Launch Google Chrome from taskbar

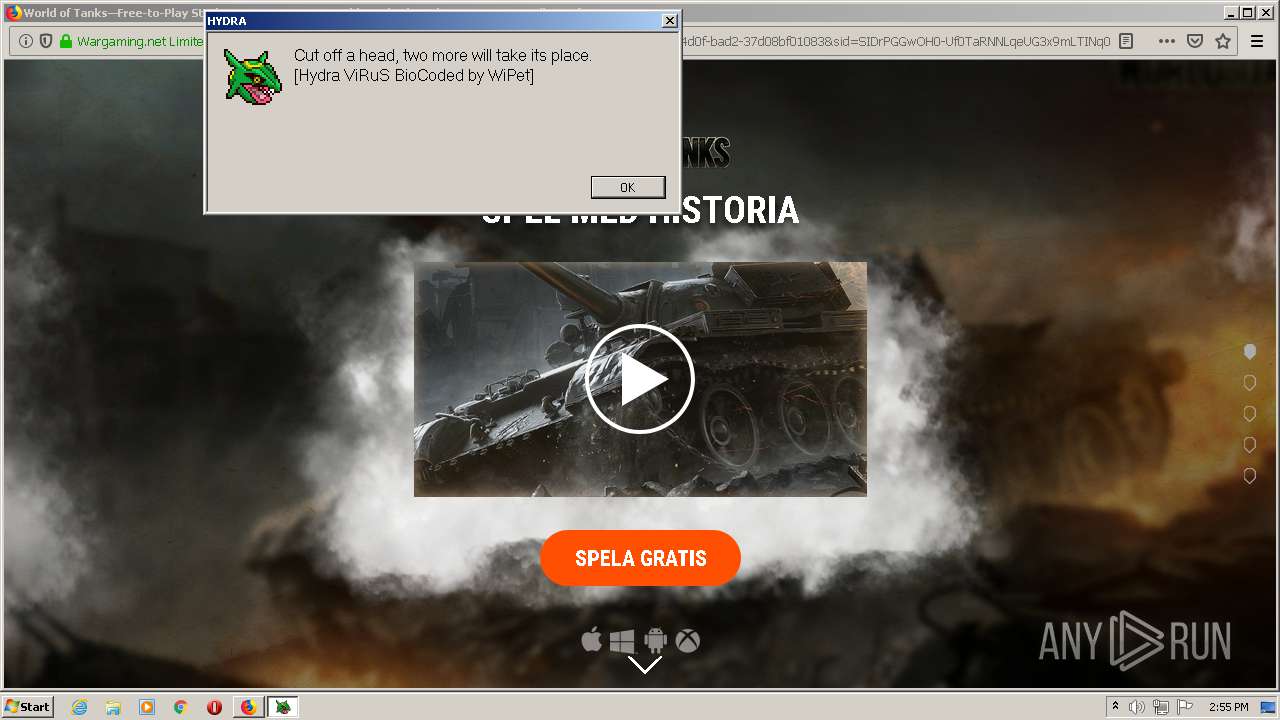coord(180,707)
